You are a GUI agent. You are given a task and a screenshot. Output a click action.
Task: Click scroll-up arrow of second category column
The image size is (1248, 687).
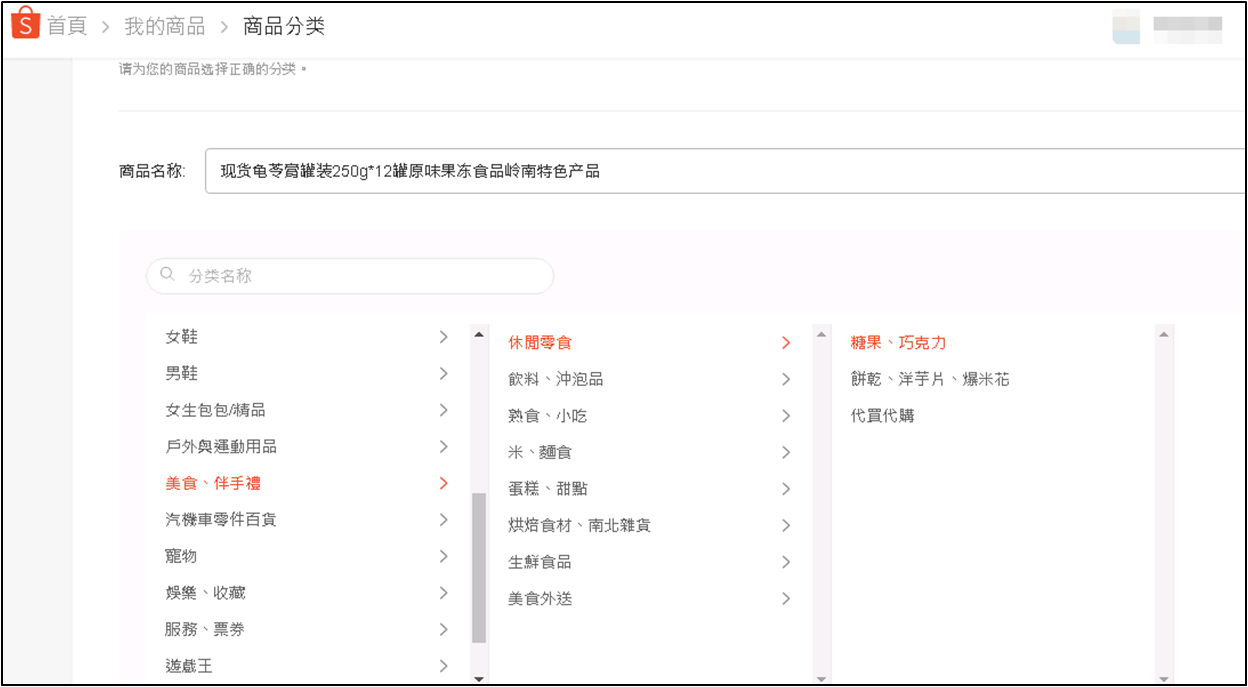point(822,334)
